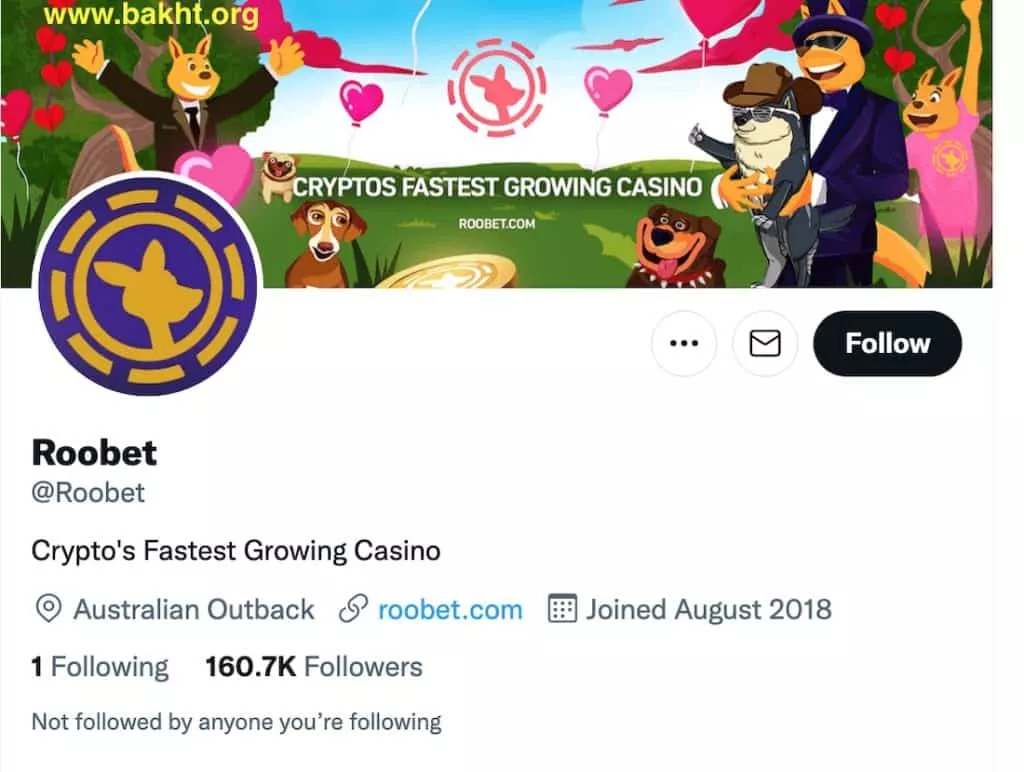Viewport: 1024px width, 772px height.
Task: View the 1 Following list
Action: pyautogui.click(x=100, y=667)
